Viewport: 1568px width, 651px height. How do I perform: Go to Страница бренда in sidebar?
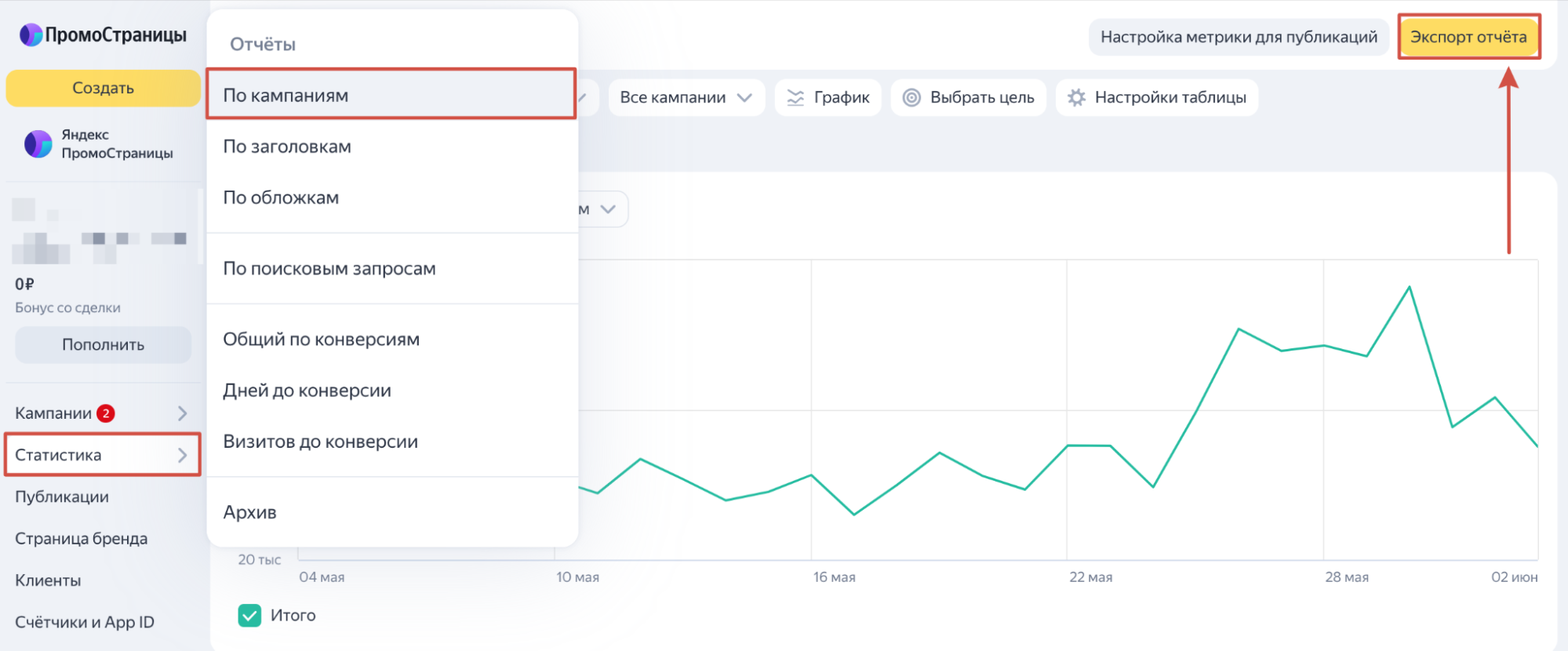click(x=82, y=539)
